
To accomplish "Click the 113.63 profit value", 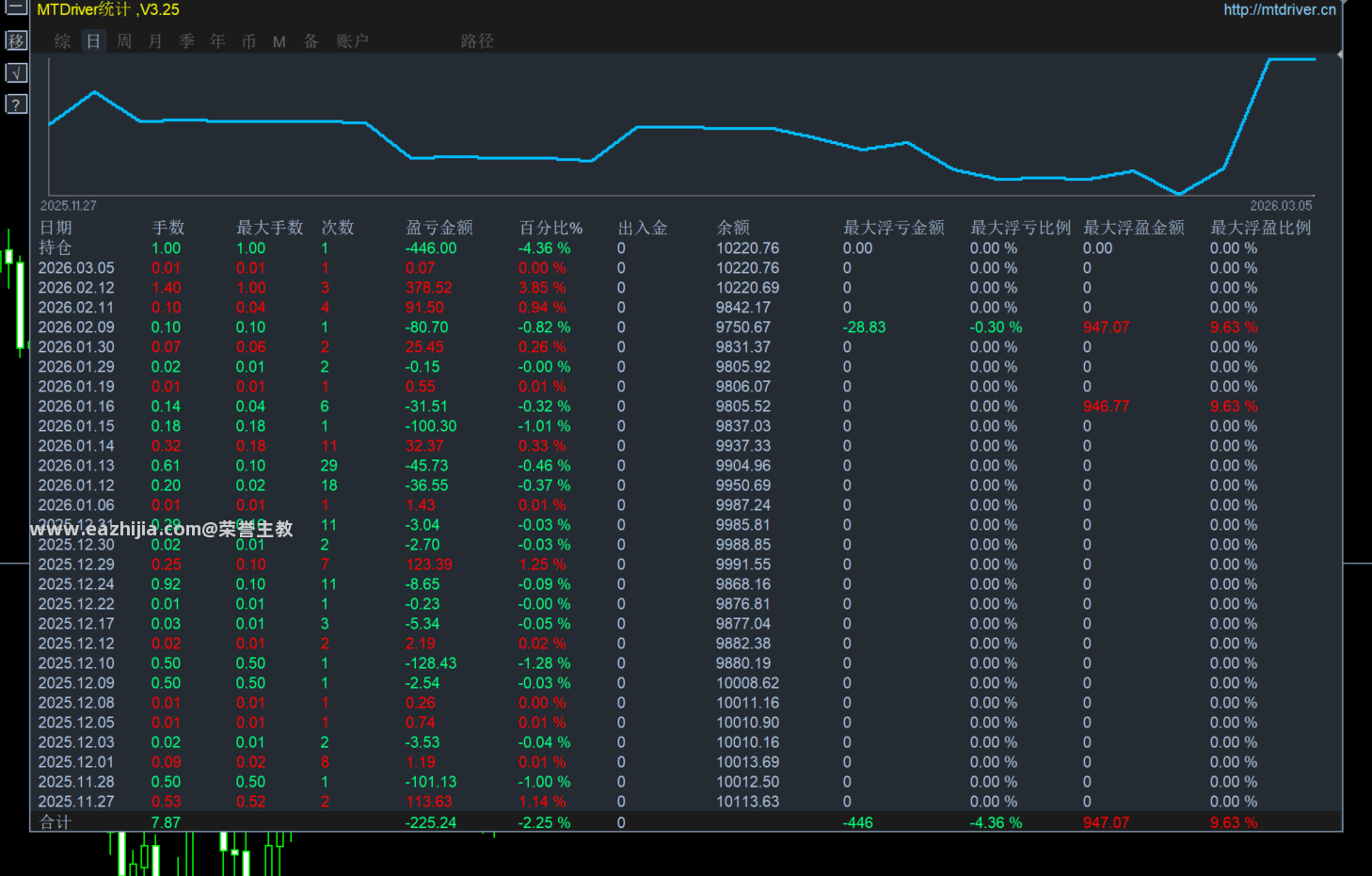I will click(429, 802).
